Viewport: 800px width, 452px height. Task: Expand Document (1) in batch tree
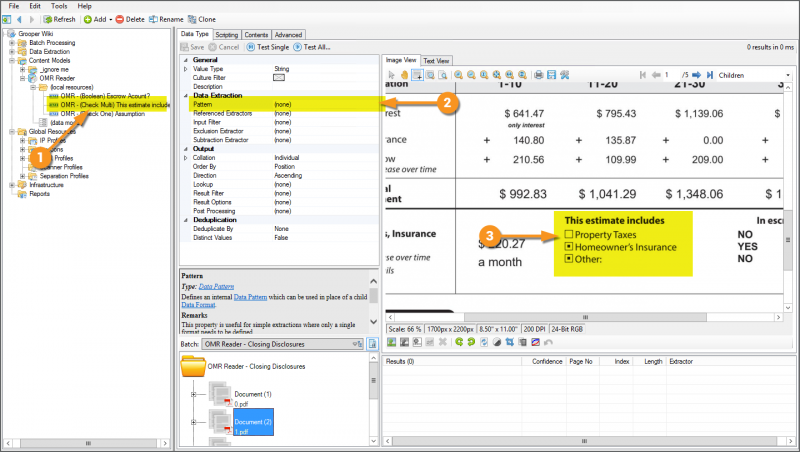pos(193,395)
